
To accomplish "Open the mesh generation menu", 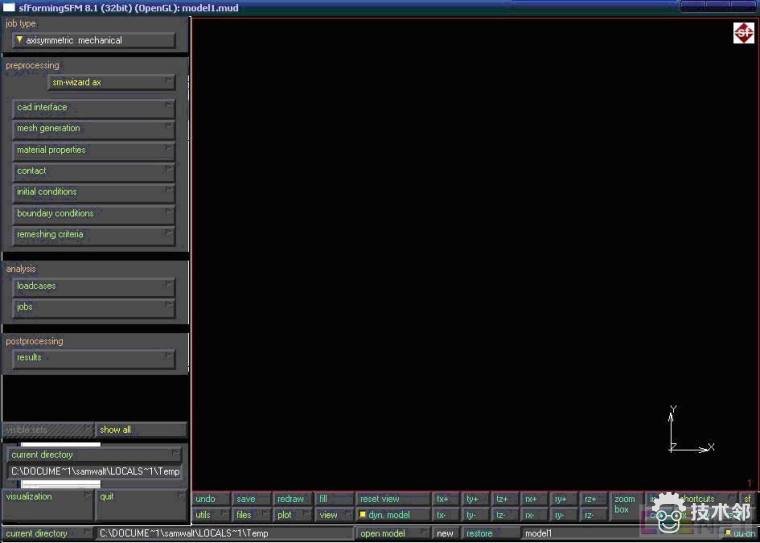I will coord(94,129).
